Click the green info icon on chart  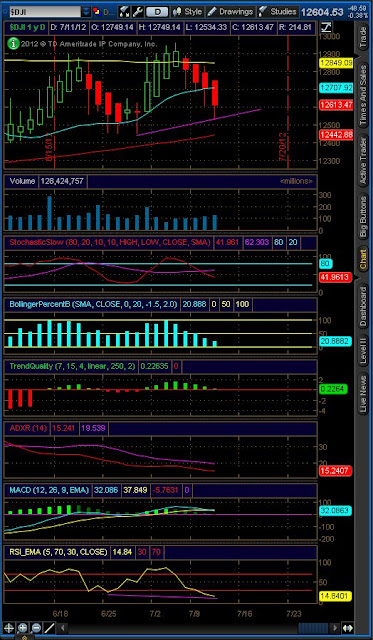pos(13,44)
